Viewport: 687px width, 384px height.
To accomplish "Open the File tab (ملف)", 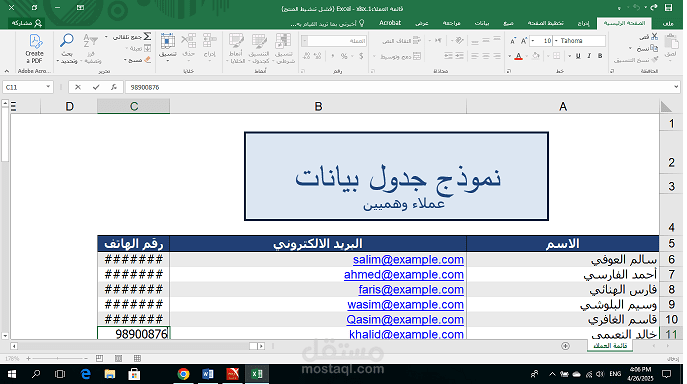I will pyautogui.click(x=668, y=23).
